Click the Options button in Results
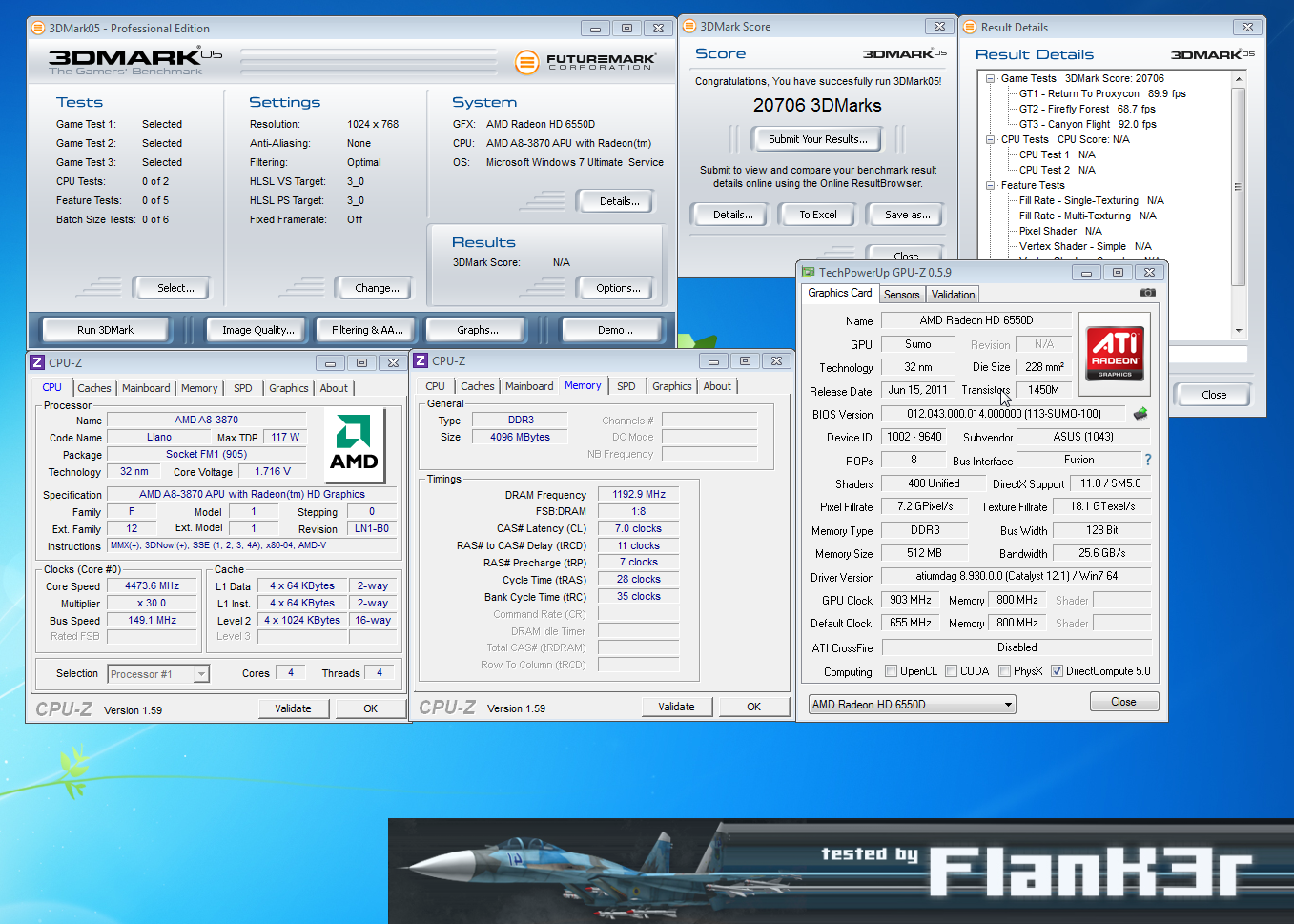 coord(618,288)
